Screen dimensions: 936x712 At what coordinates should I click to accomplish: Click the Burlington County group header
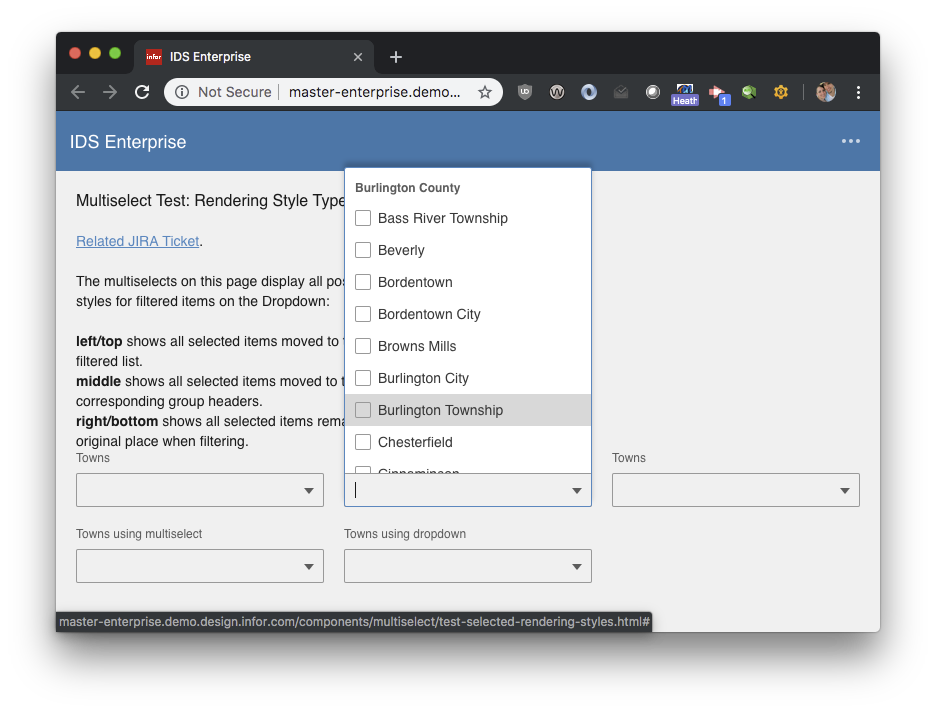pyautogui.click(x=408, y=187)
